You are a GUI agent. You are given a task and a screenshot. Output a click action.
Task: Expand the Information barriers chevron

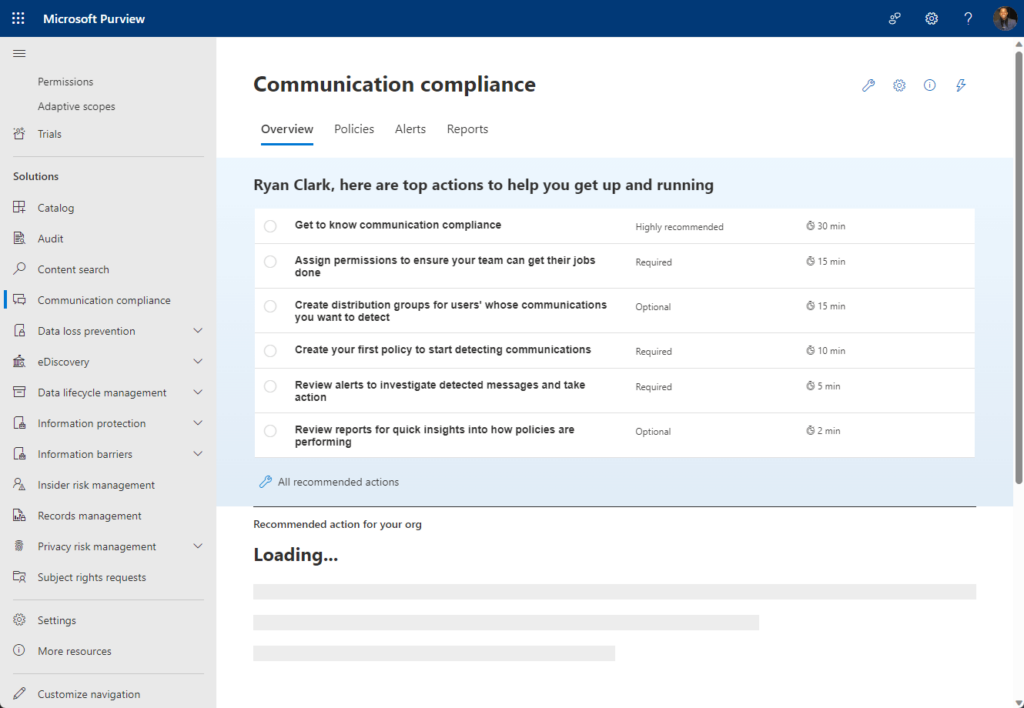pyautogui.click(x=198, y=454)
